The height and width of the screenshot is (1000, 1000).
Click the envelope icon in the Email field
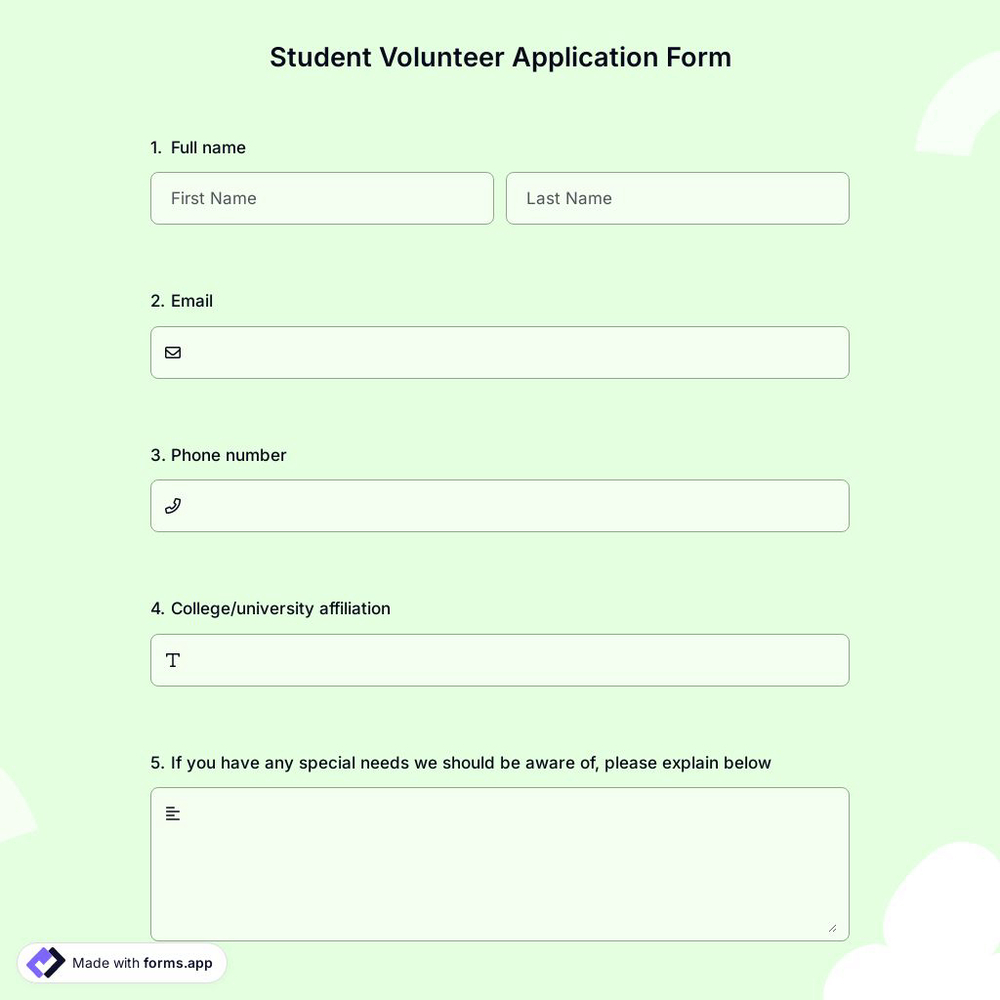coord(172,351)
